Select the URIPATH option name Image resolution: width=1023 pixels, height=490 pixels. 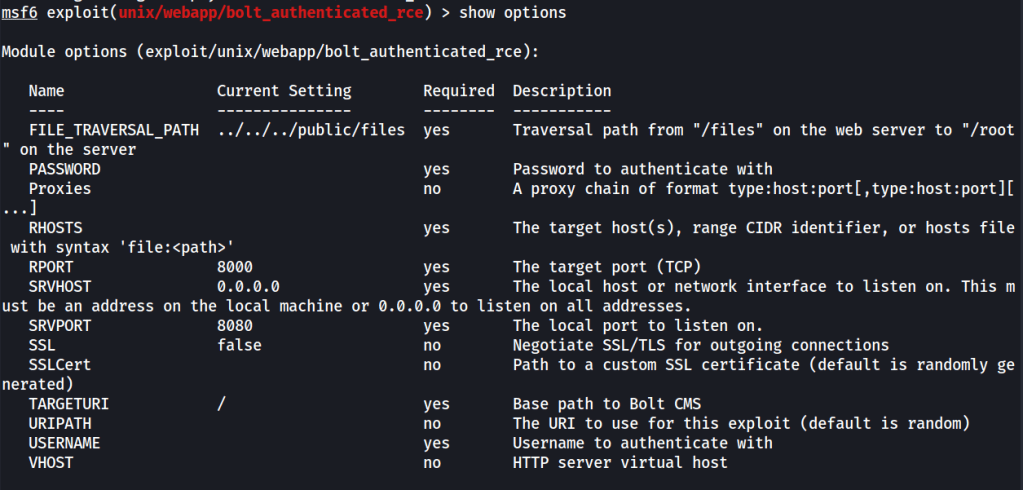(x=60, y=423)
